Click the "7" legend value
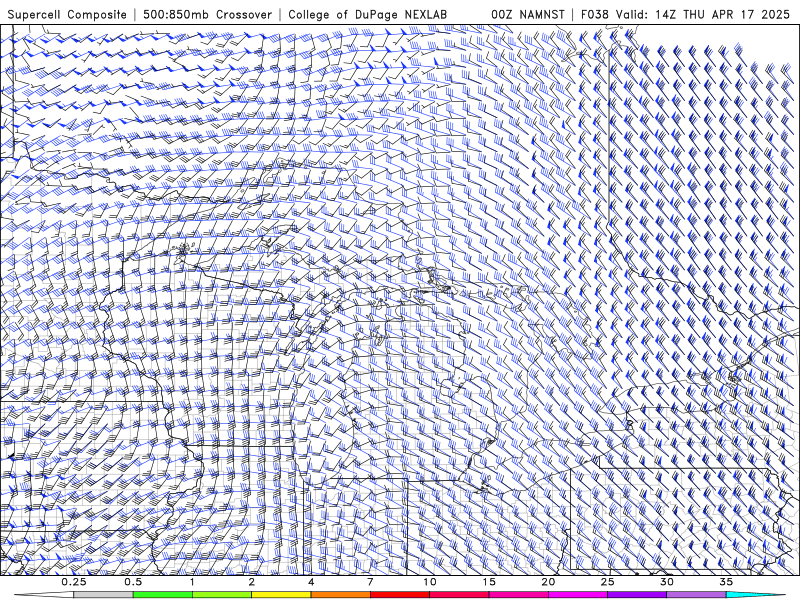Viewport: 800px width, 600px height. pos(370,582)
